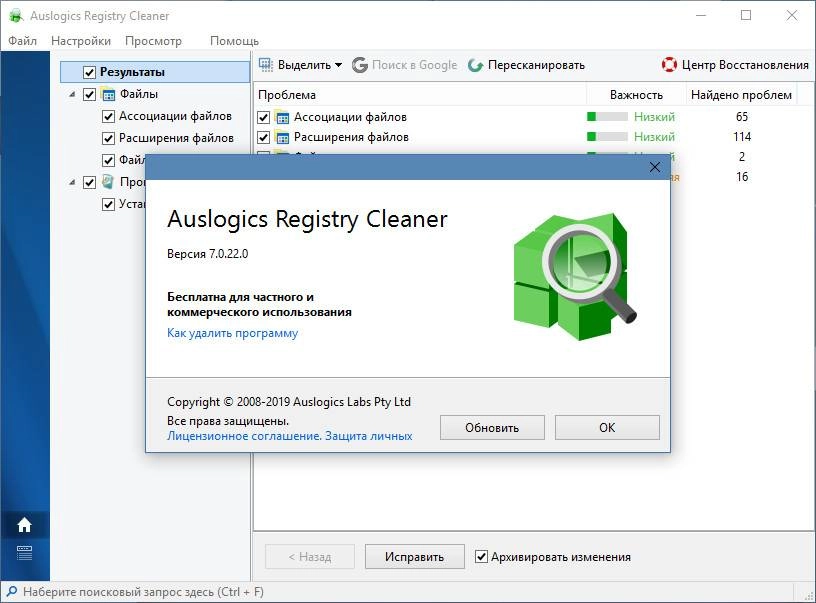Open the Выделить dropdown arrow
The image size is (816, 603).
pos(338,65)
